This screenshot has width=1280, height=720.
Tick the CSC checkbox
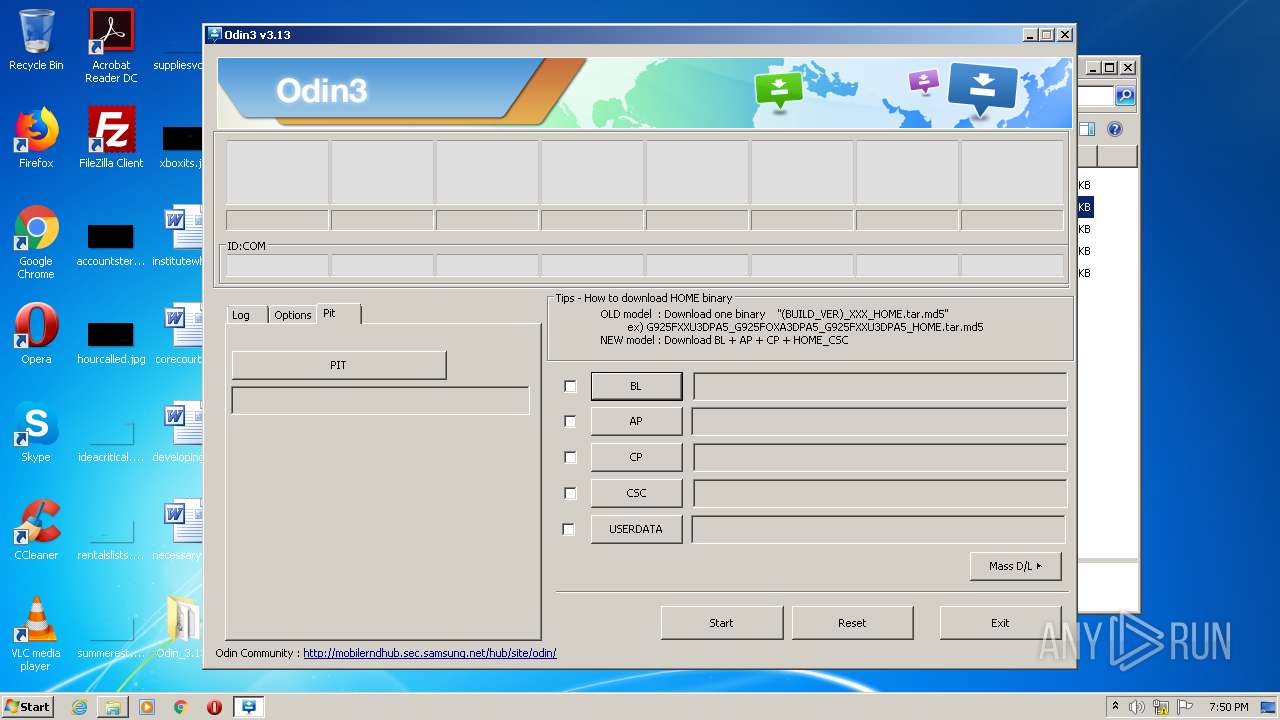[x=570, y=493]
